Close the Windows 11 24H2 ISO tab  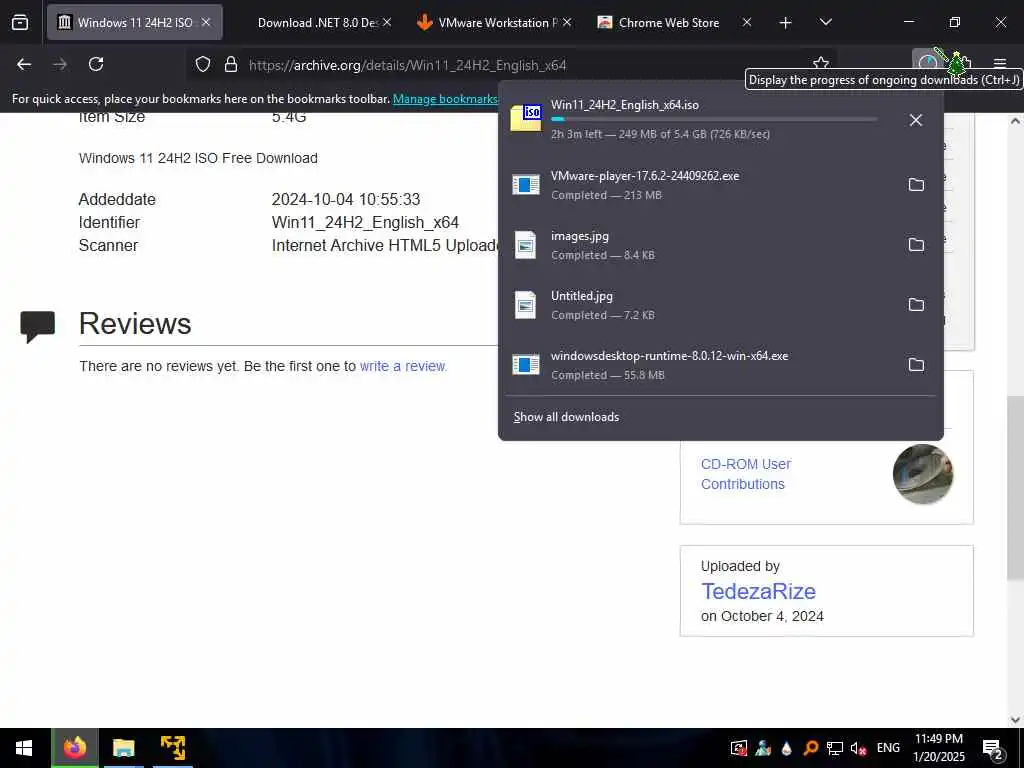click(206, 22)
